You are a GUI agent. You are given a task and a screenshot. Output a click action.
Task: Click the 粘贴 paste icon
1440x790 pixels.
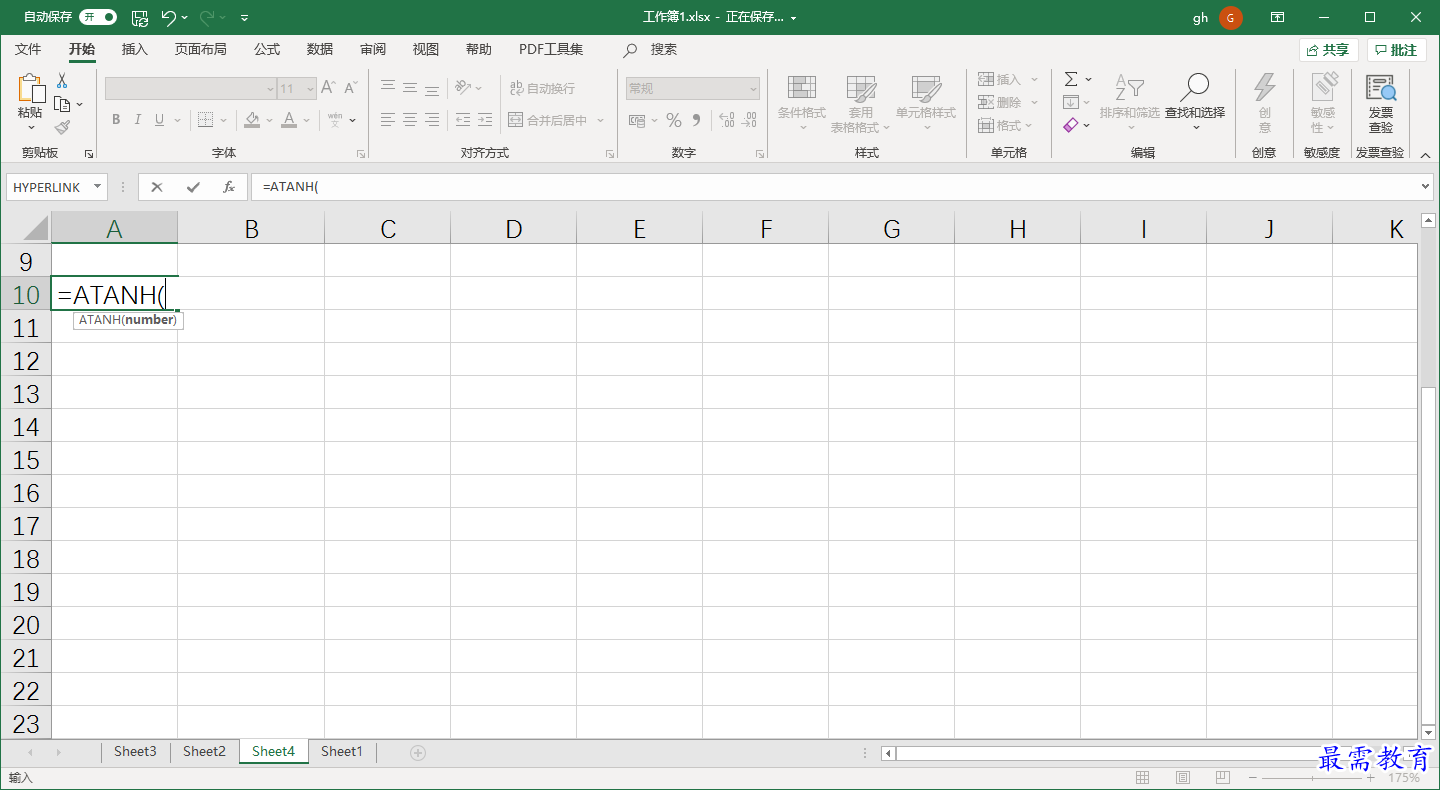click(x=30, y=89)
